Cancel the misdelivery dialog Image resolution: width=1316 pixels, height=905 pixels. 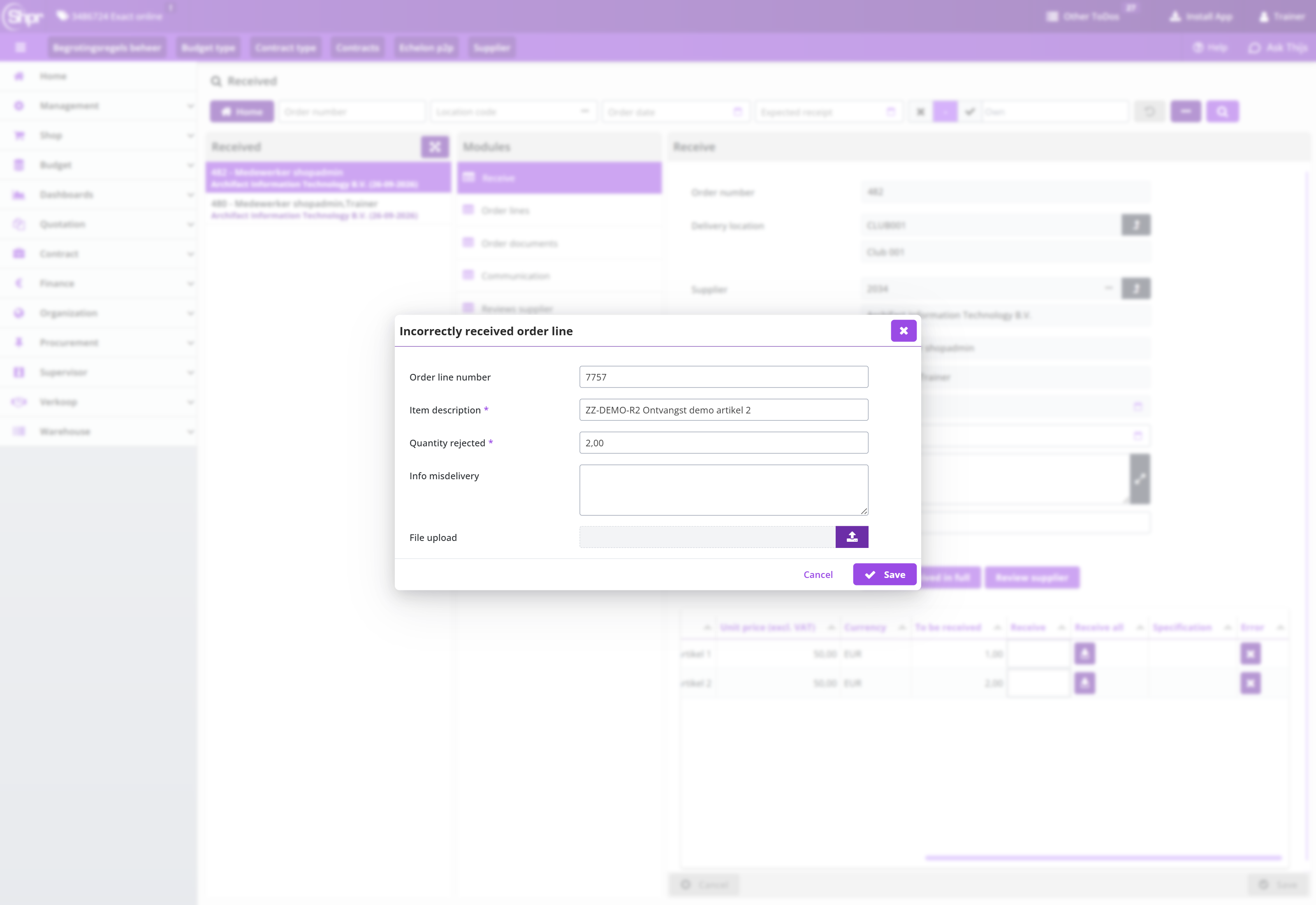coord(818,574)
